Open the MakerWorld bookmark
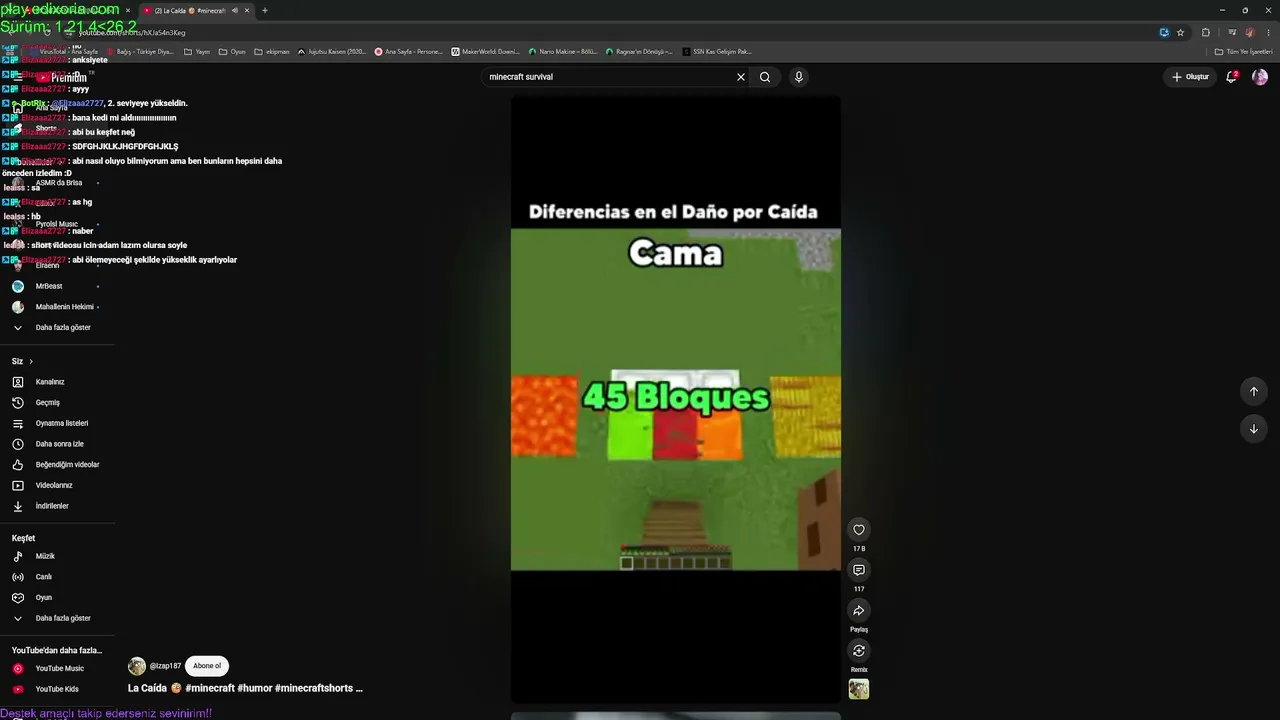The height and width of the screenshot is (720, 1280). (x=485, y=51)
